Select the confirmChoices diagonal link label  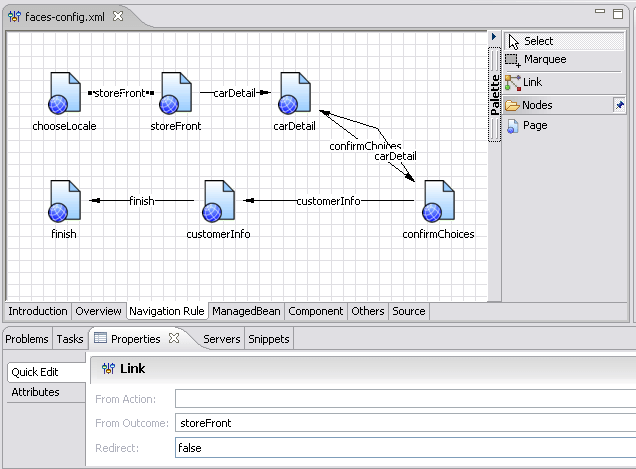click(365, 146)
